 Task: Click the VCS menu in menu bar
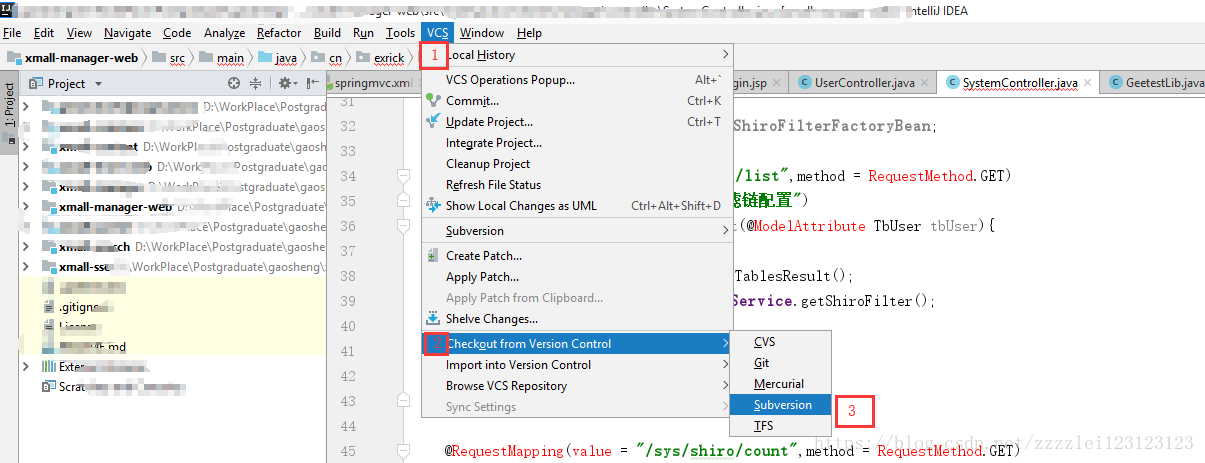pyautogui.click(x=437, y=33)
